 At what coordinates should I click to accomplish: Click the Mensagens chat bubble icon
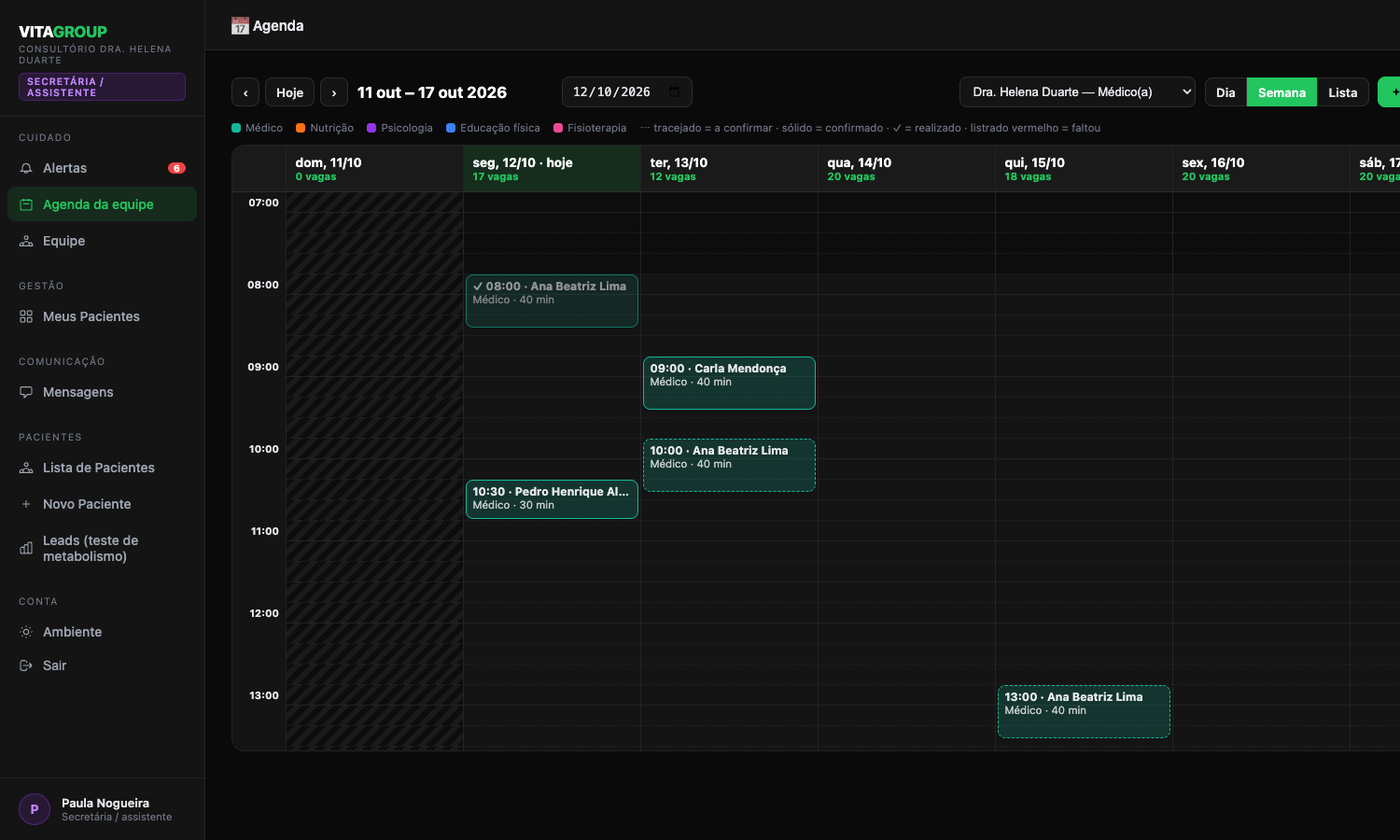26,392
